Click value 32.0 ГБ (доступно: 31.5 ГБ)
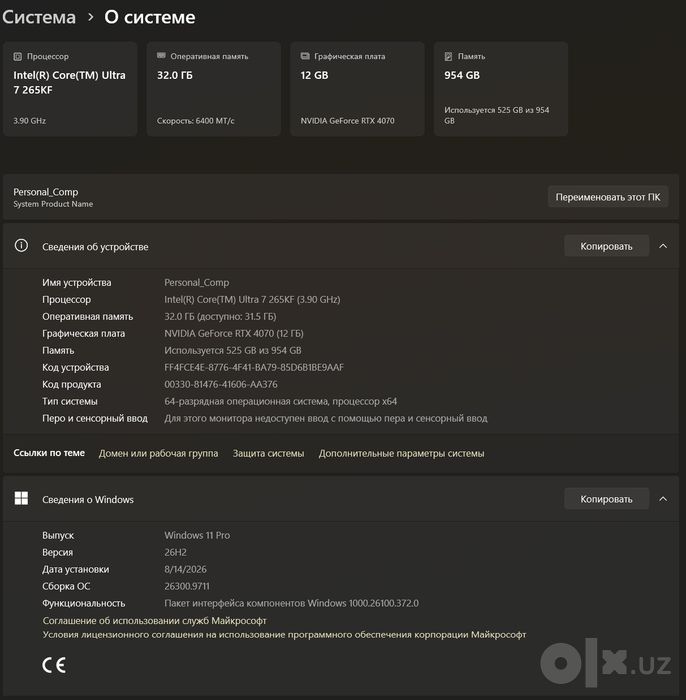The height and width of the screenshot is (700, 686). pos(220,317)
